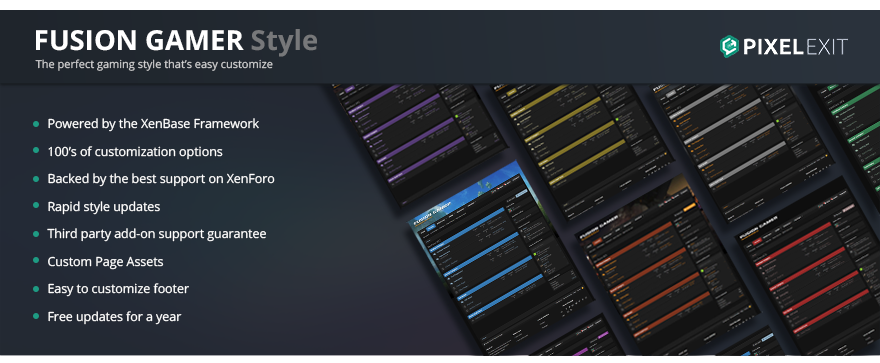Click the FUSION GAMER Style heading

click(x=176, y=41)
